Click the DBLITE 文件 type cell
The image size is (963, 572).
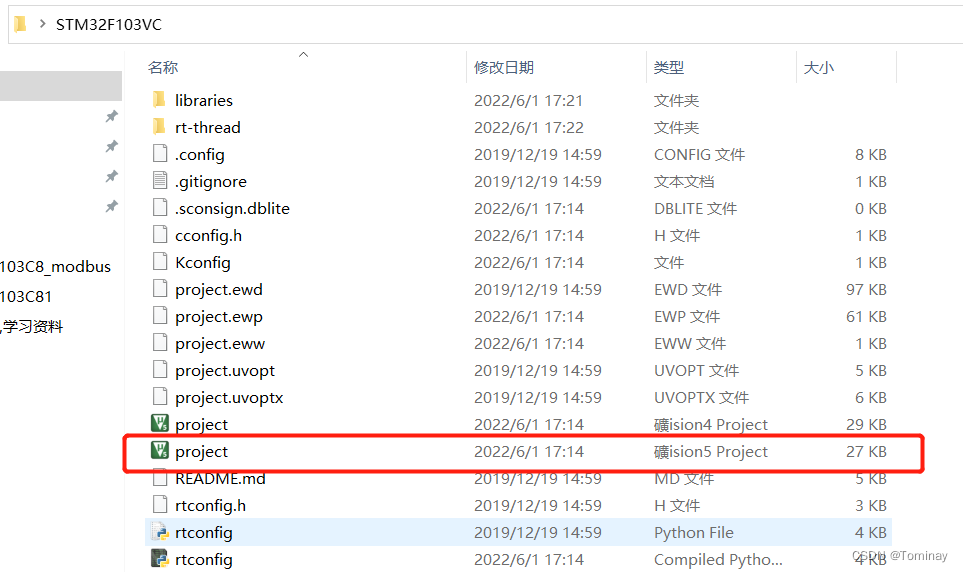[695, 208]
